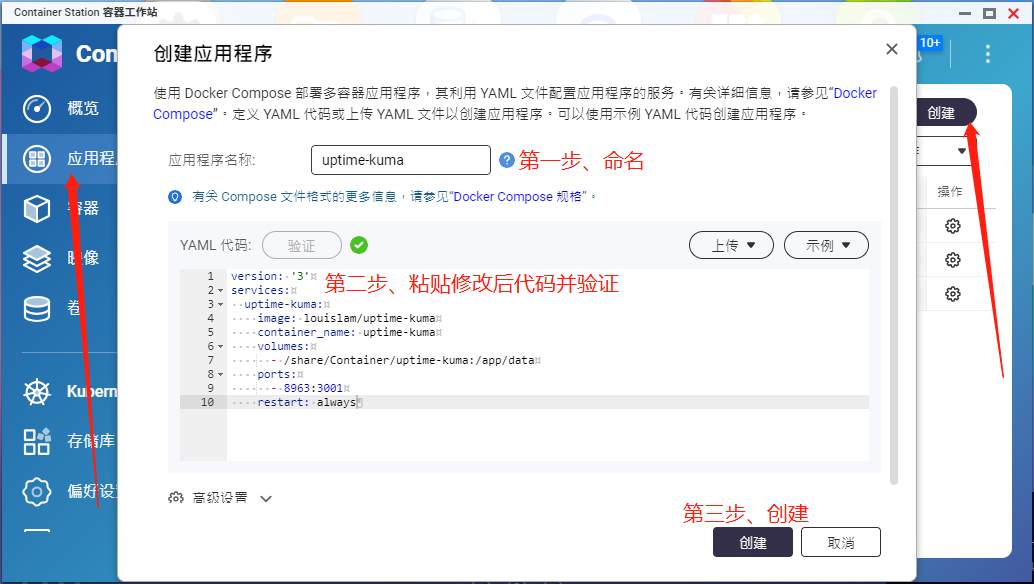Screen dimensions: 1034x584
Task: Collapse the ports fold arrow on line 8
Action: point(220,374)
